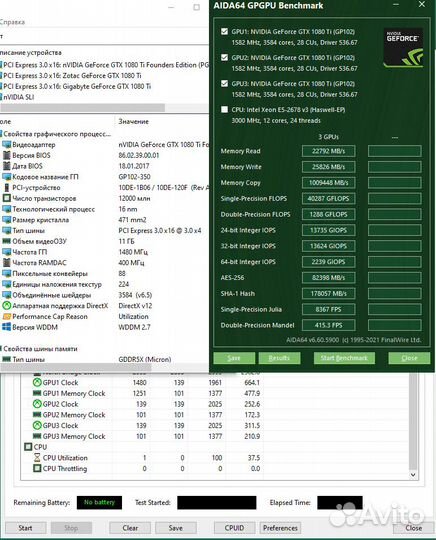Enable the CPU Intel Xeon E5-2678 v3 checkbox
This screenshot has height=540, width=436.
(x=224, y=110)
